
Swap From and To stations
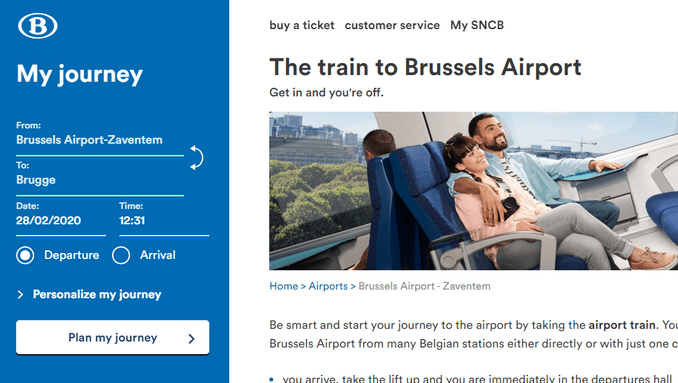[197, 158]
